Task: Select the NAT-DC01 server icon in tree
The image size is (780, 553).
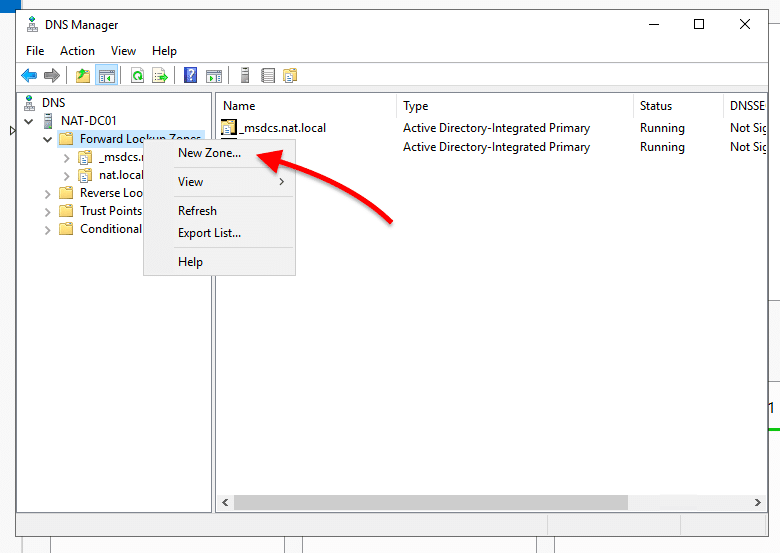Action: (48, 121)
